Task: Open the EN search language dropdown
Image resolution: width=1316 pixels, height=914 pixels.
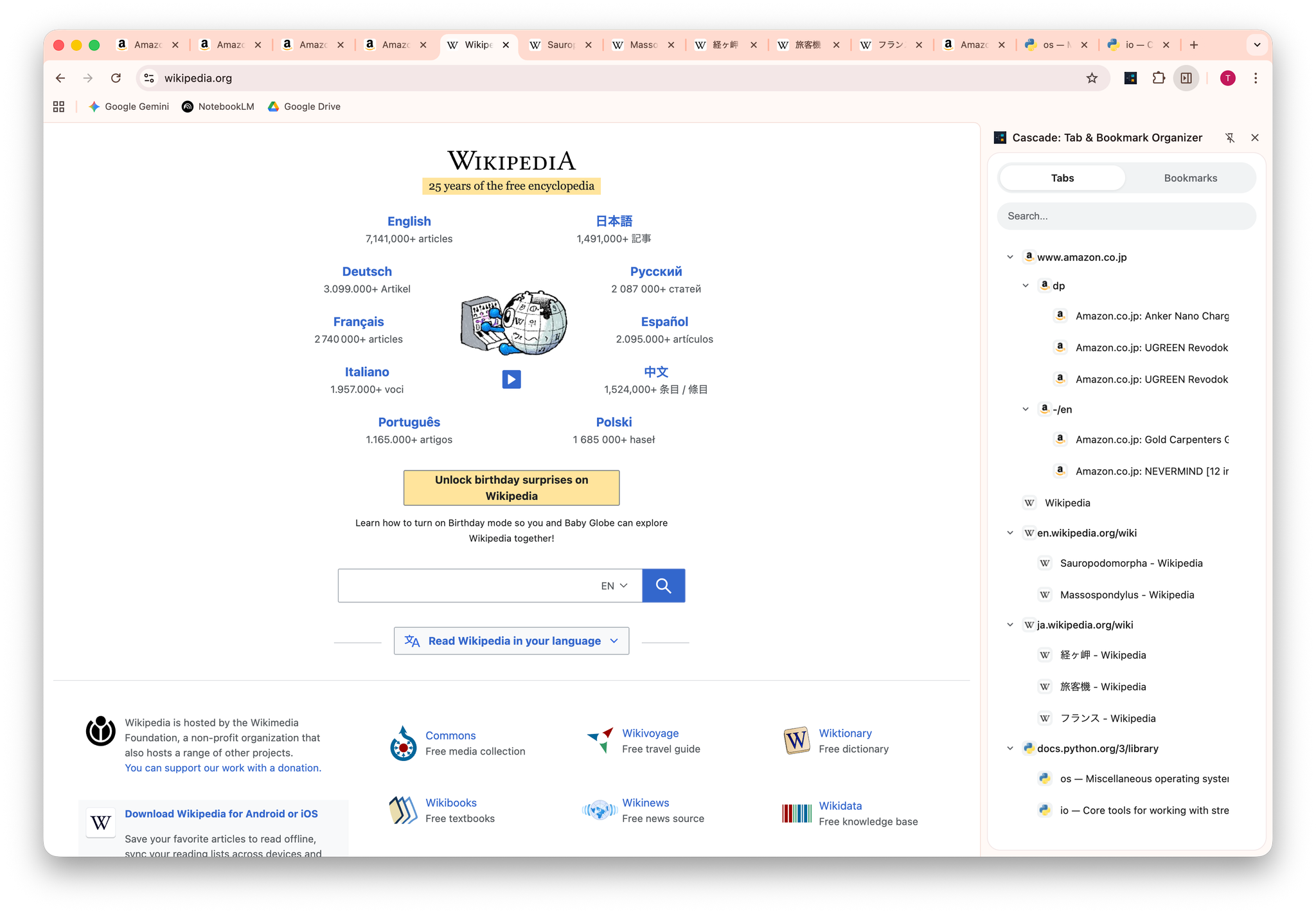Action: tap(614, 586)
